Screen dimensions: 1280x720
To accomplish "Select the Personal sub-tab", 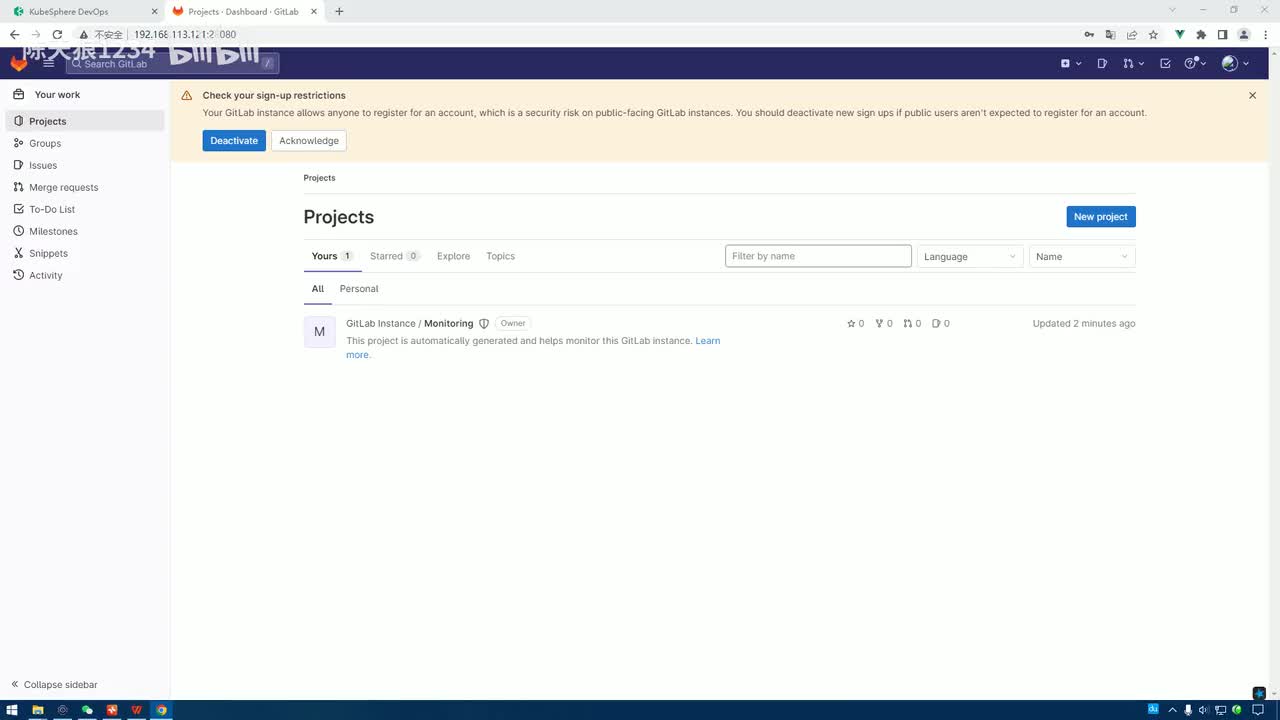I will (x=359, y=289).
